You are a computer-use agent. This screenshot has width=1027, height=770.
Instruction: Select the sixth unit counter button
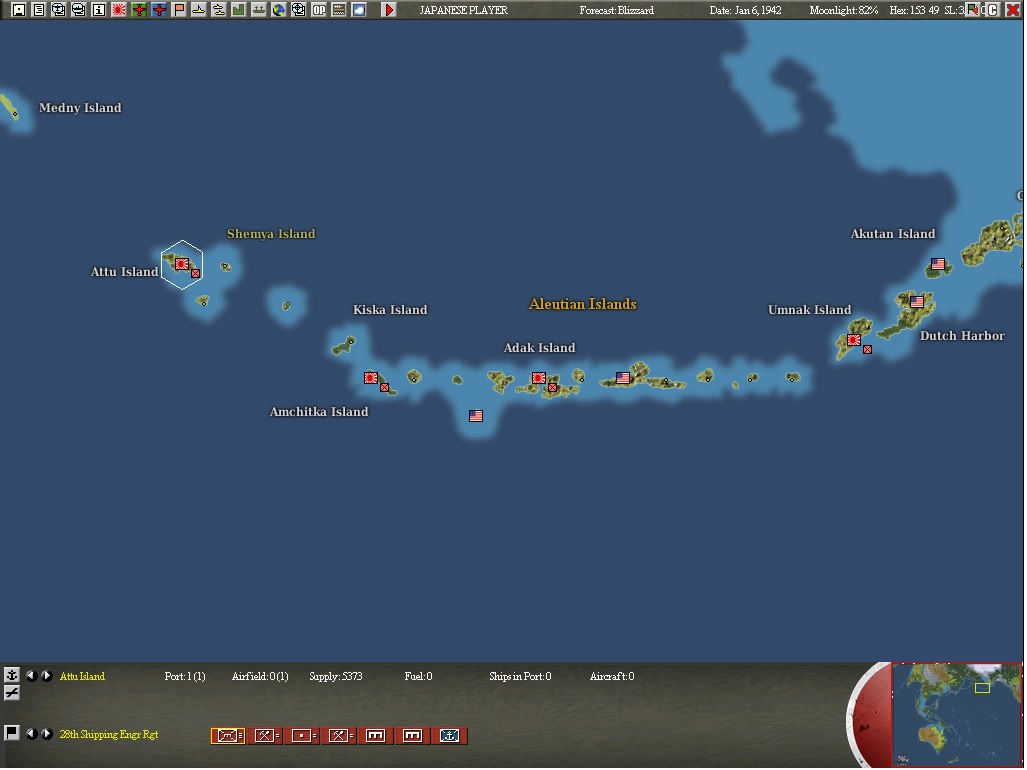click(x=412, y=736)
